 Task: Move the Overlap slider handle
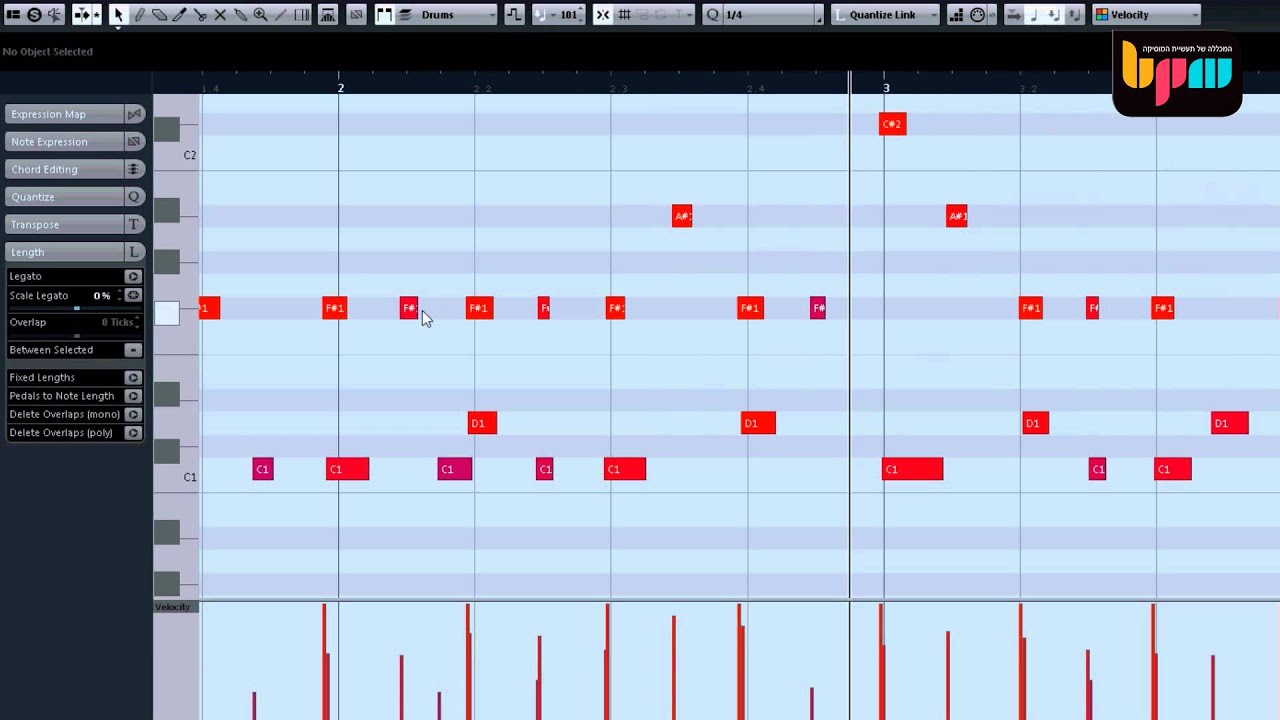pos(77,335)
